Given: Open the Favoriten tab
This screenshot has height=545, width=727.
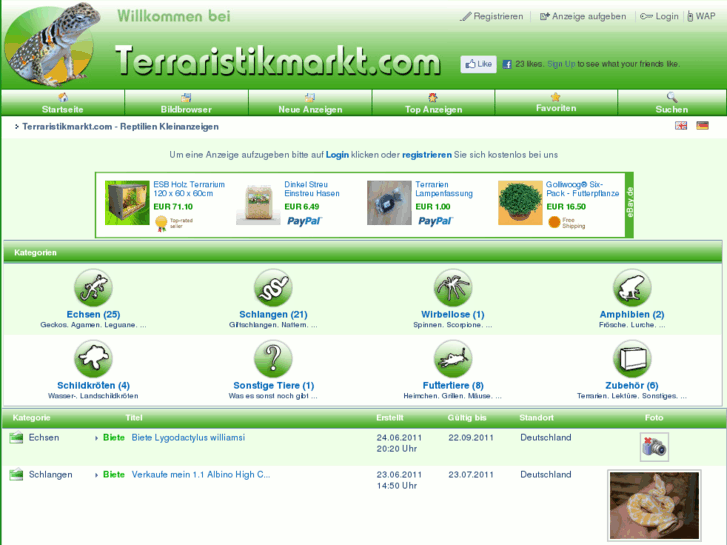Looking at the screenshot, I should (556, 103).
